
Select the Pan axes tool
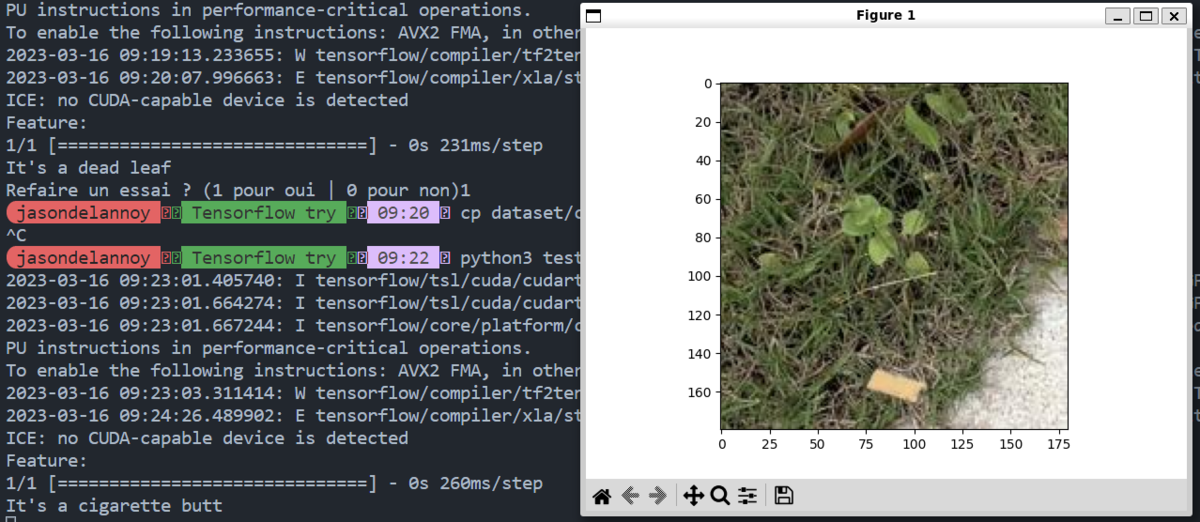point(692,496)
